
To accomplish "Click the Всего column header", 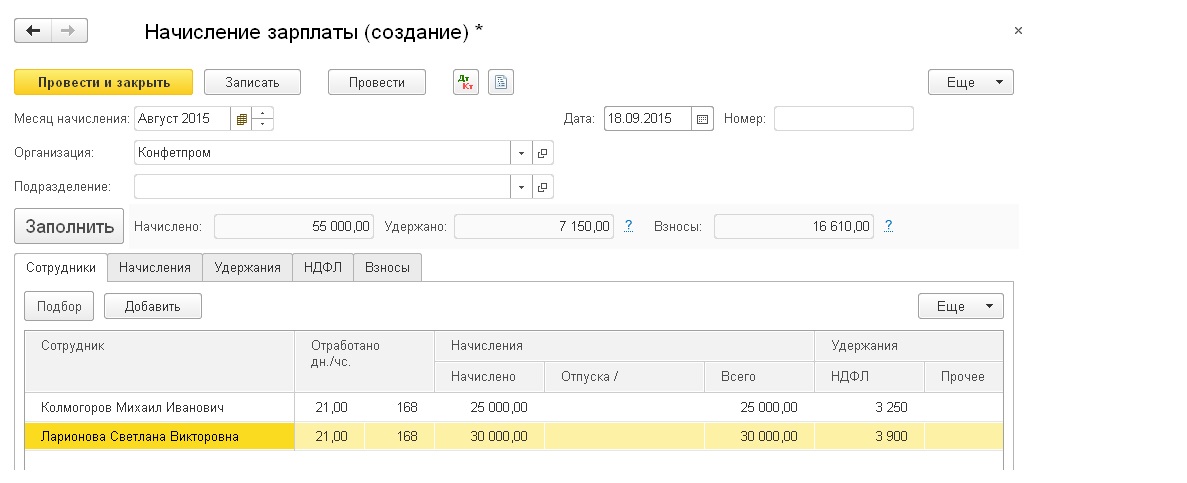I will (759, 376).
